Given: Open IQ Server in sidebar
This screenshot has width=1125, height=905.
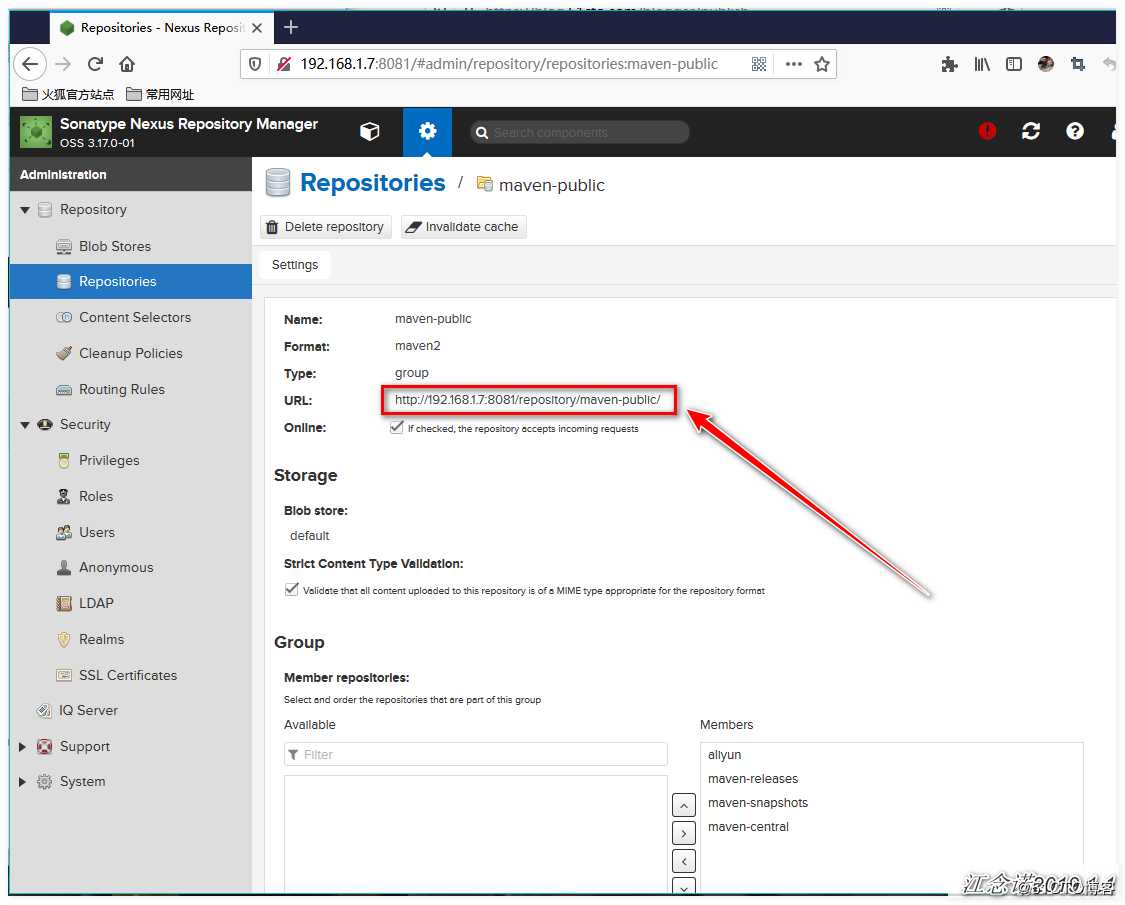Looking at the screenshot, I should pos(88,710).
